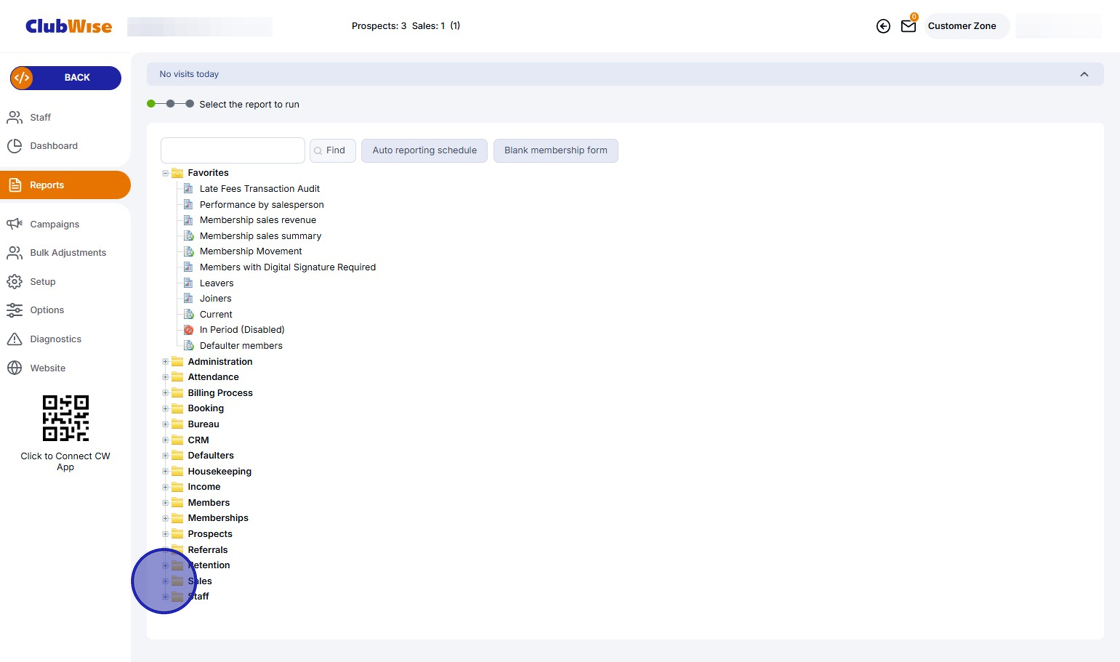The width and height of the screenshot is (1120, 662).
Task: Collapse the No visits today panel chevron
Action: 1084,74
